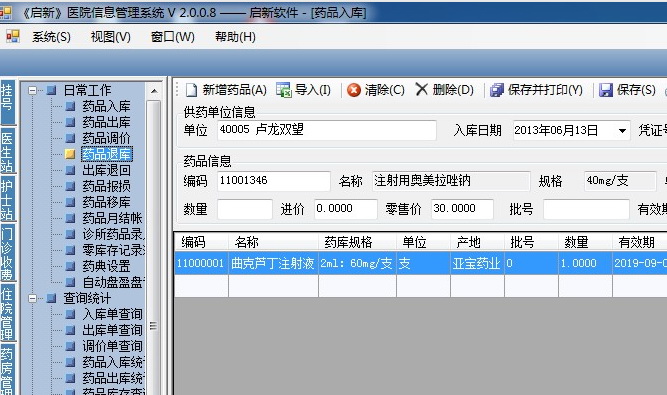Click the app icon beside 系统(S) menu
667x395 pixels.
13,37
